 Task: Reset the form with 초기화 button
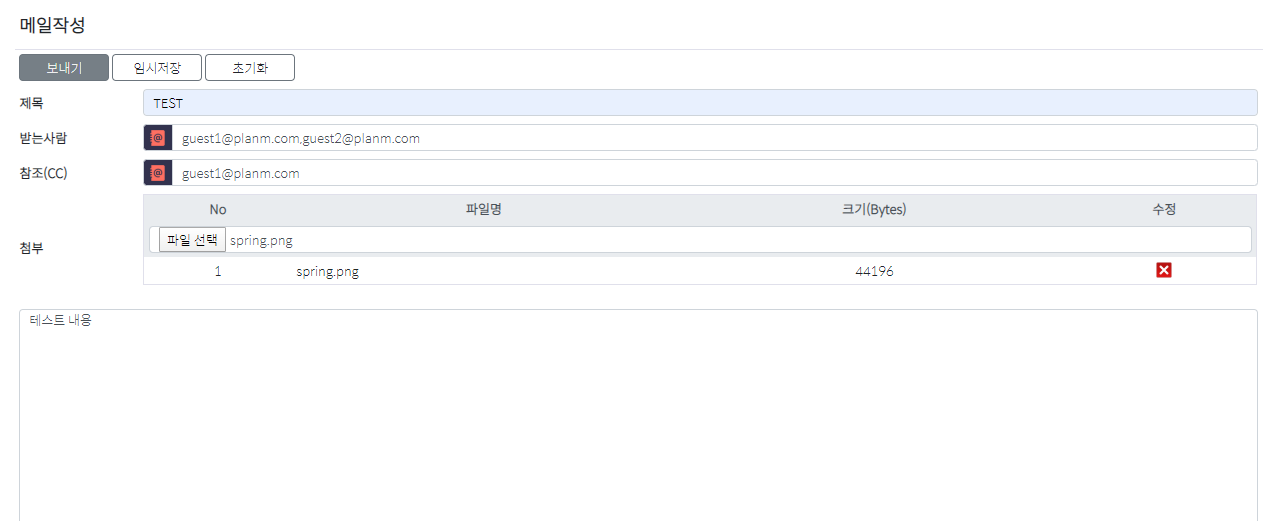tap(250, 68)
